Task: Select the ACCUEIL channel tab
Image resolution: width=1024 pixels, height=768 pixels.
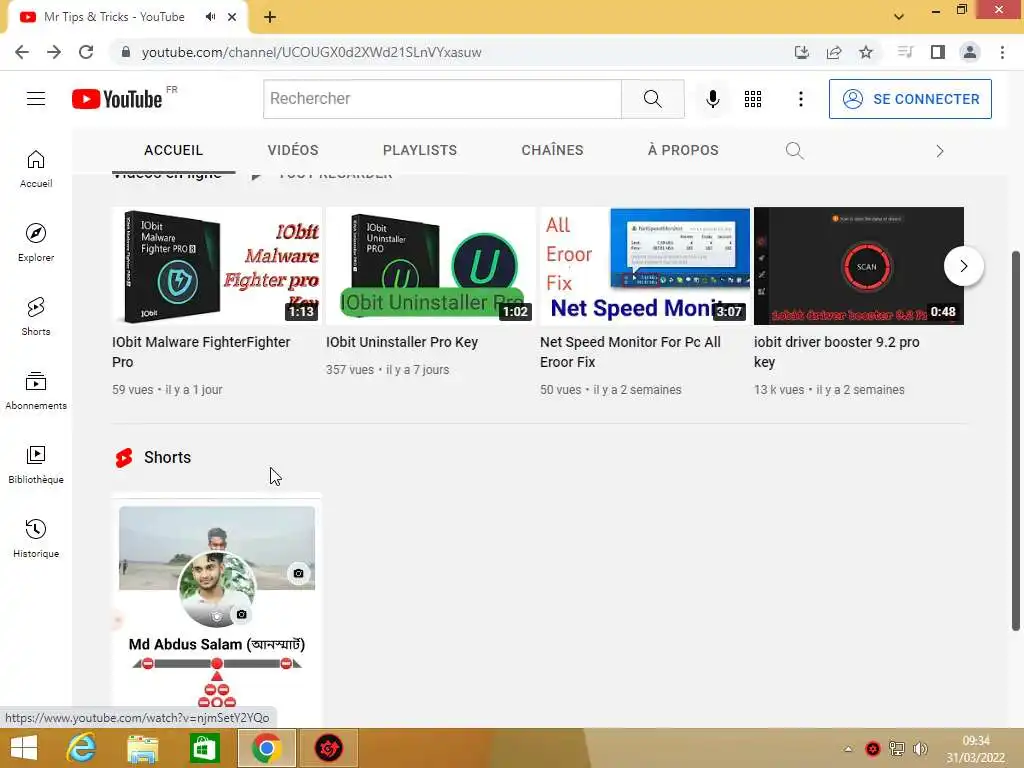Action: pos(174,150)
